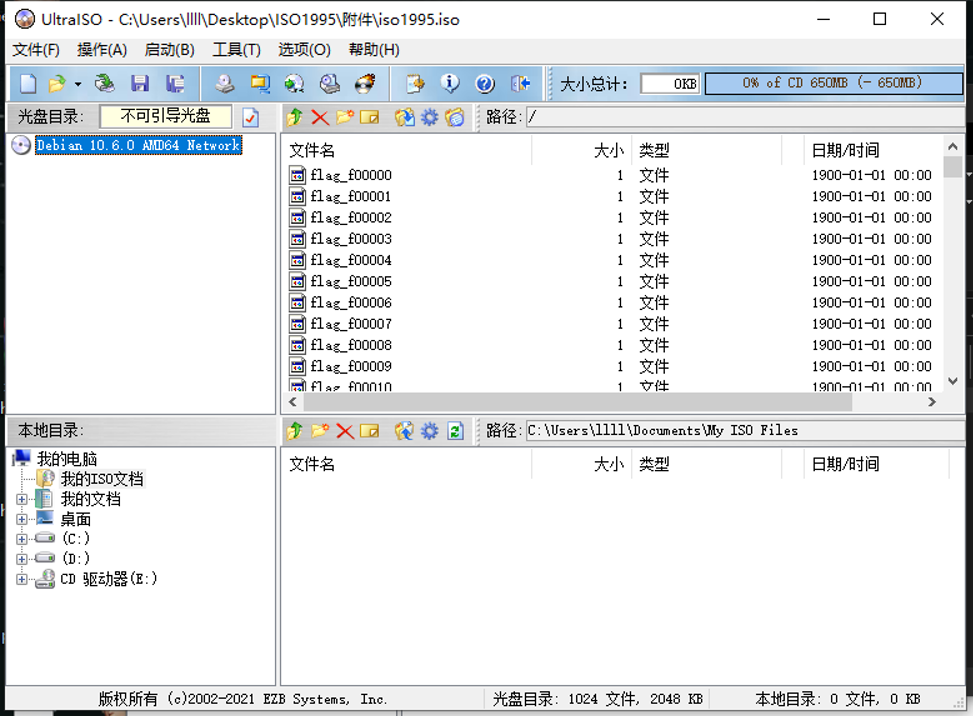Click gear icon in local pane toolbar
The width and height of the screenshot is (973, 716).
coord(429,431)
